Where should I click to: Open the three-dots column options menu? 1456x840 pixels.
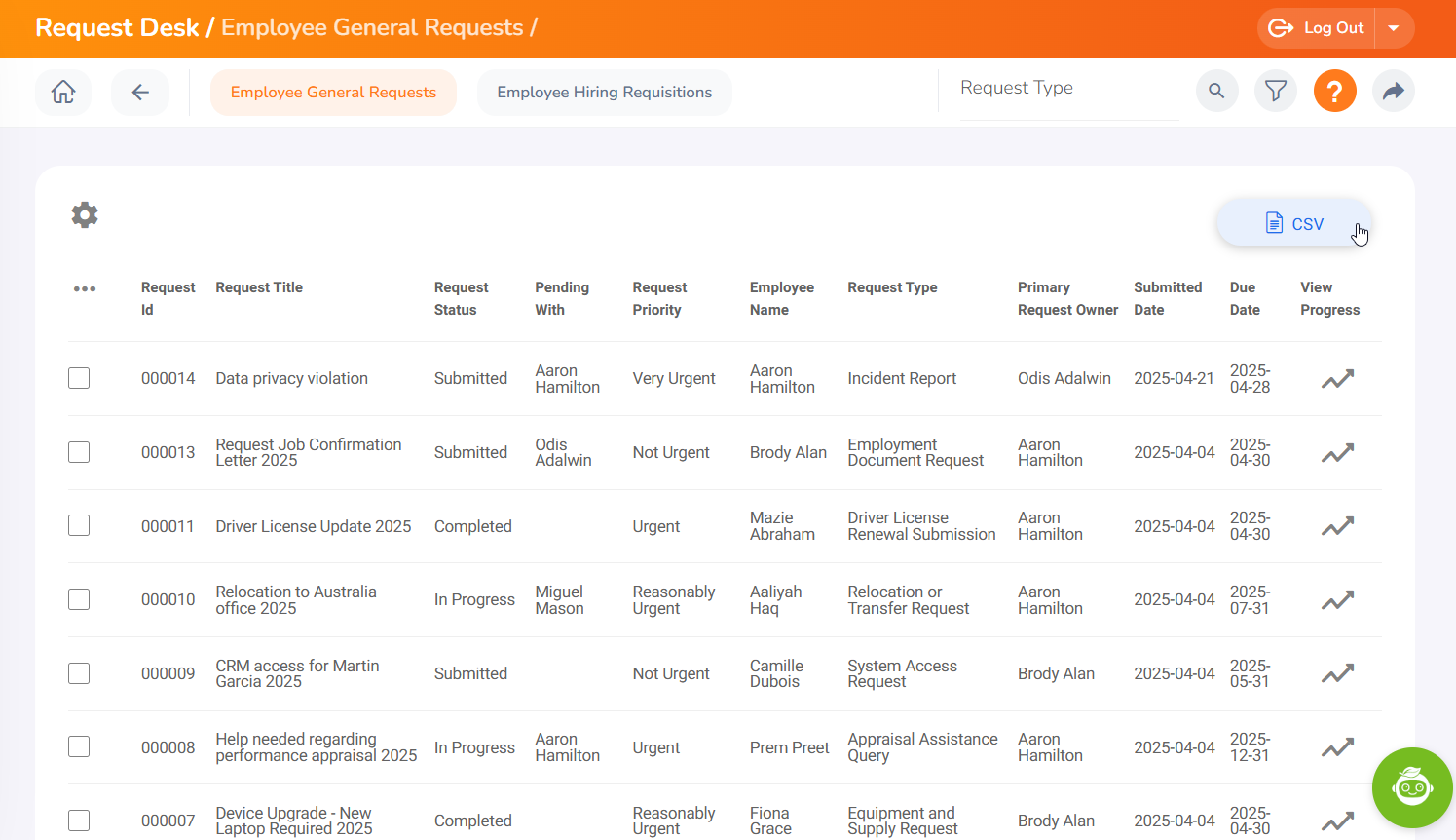coord(85,288)
